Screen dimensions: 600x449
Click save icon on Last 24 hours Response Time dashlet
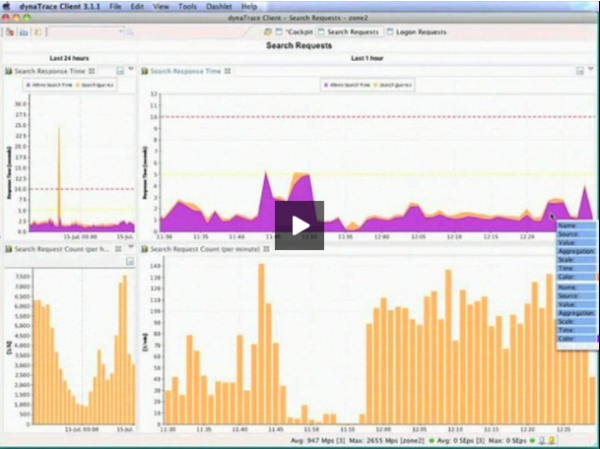pyautogui.click(x=120, y=71)
